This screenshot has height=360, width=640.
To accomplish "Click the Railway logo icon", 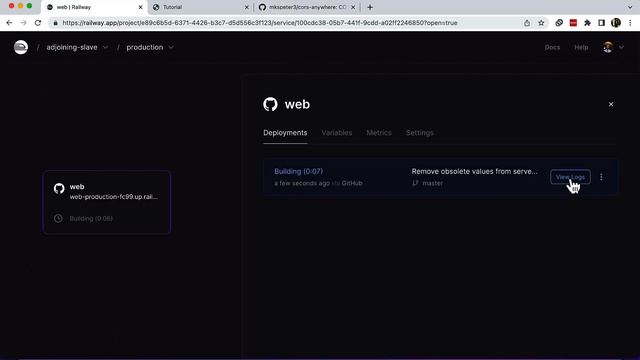I will click(21, 47).
